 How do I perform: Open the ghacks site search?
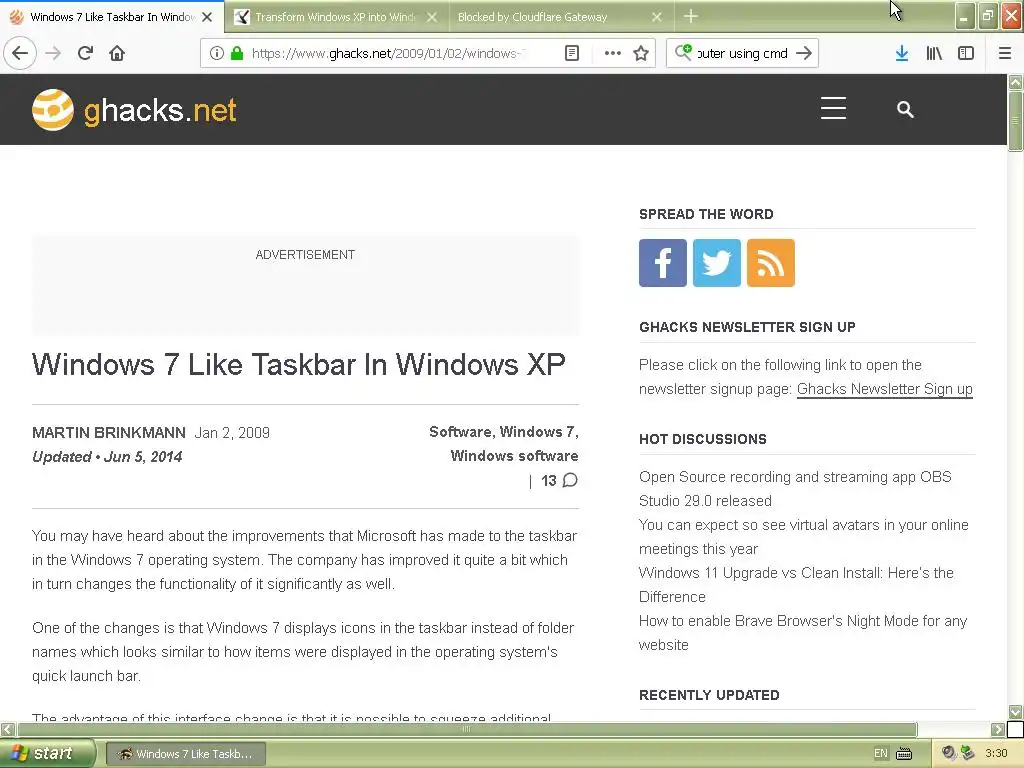904,109
